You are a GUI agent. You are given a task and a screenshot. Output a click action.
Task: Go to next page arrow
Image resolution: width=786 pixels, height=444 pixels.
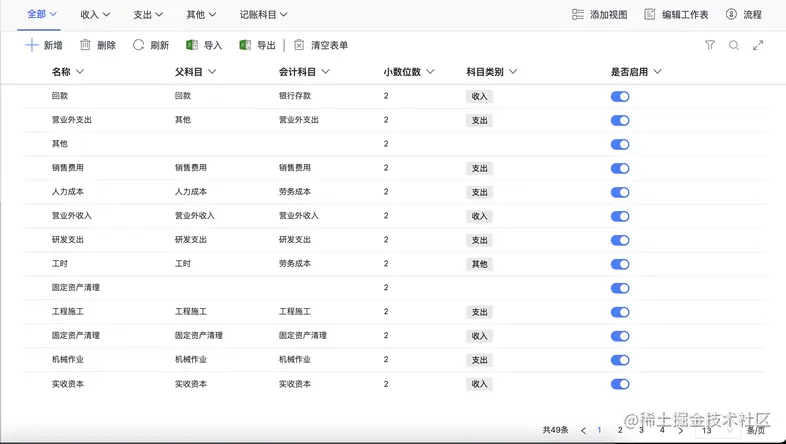[x=680, y=430]
